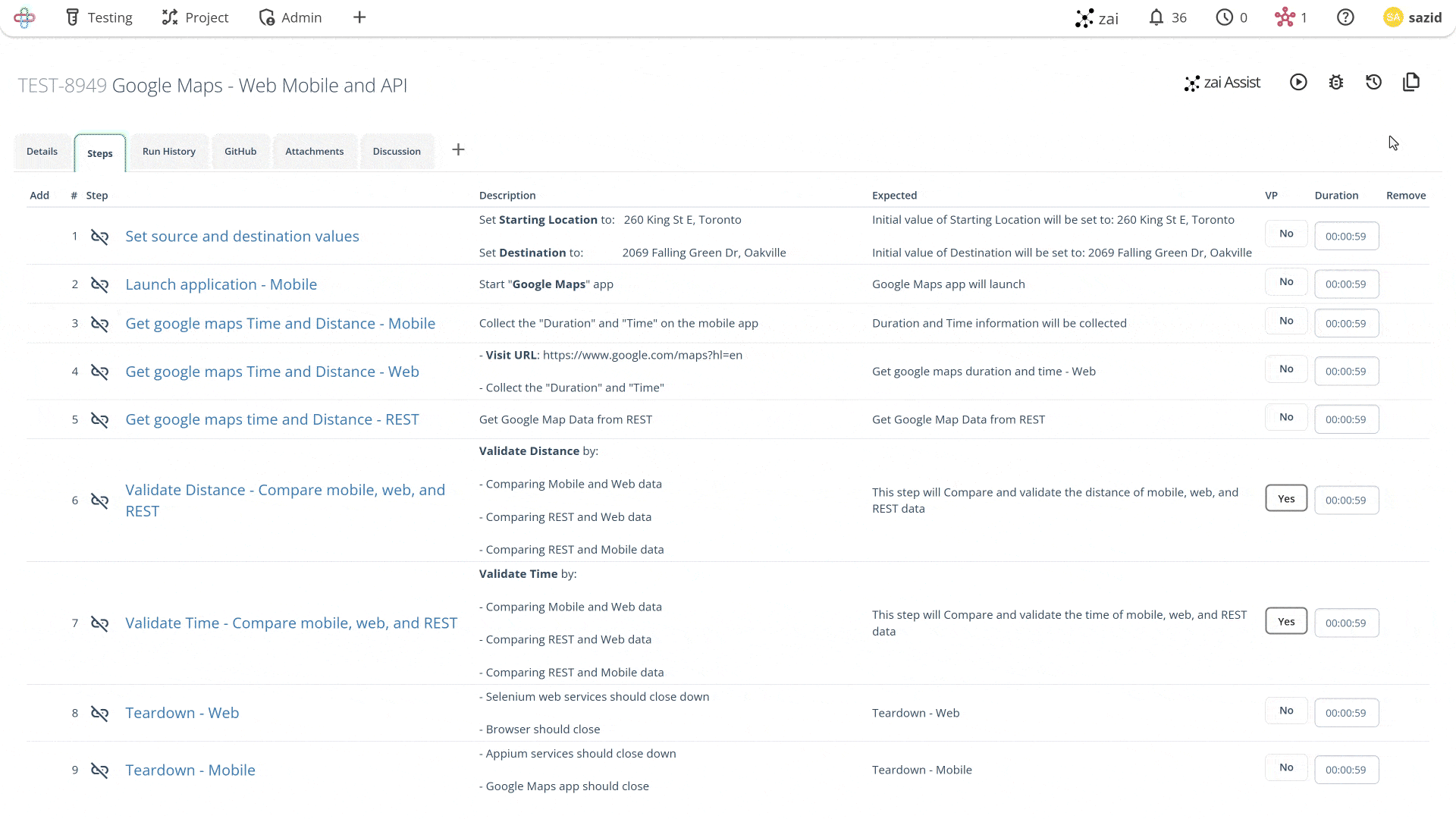Toggle VP on Launch application step
Screen dimensions: 1456x819
click(x=1286, y=282)
